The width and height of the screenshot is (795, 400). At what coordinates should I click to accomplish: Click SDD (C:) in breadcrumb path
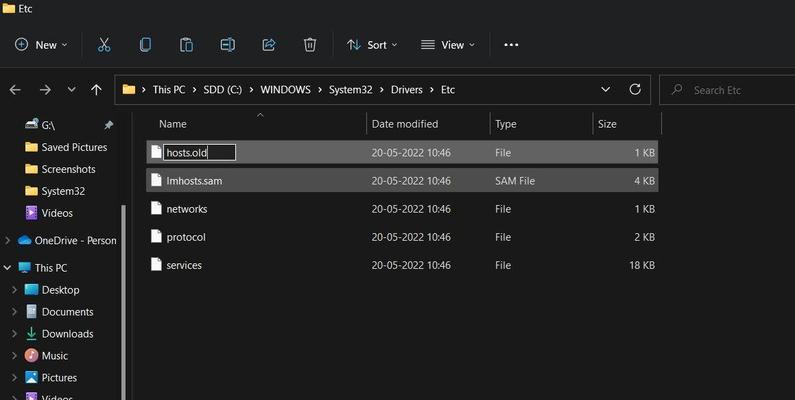[x=223, y=90]
